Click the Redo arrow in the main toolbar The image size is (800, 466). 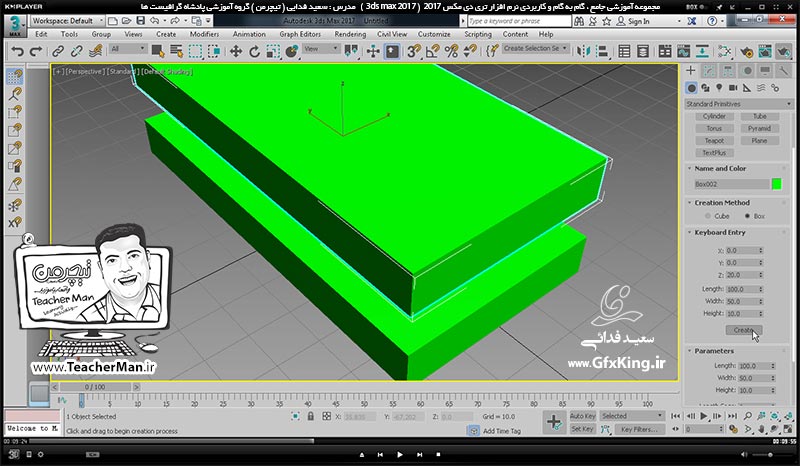pos(36,51)
